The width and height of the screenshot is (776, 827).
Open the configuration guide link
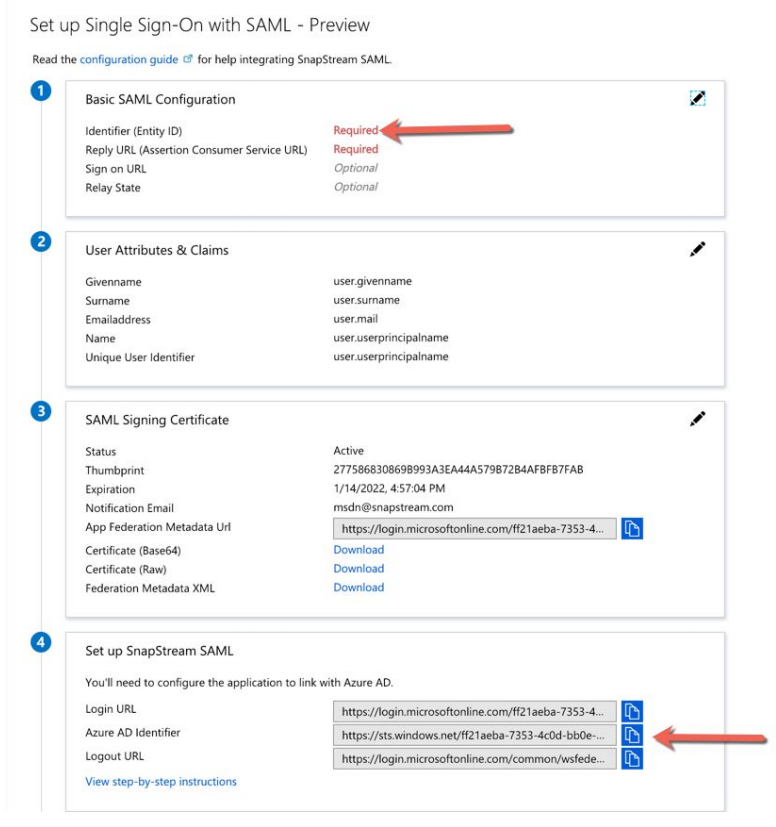[x=129, y=60]
